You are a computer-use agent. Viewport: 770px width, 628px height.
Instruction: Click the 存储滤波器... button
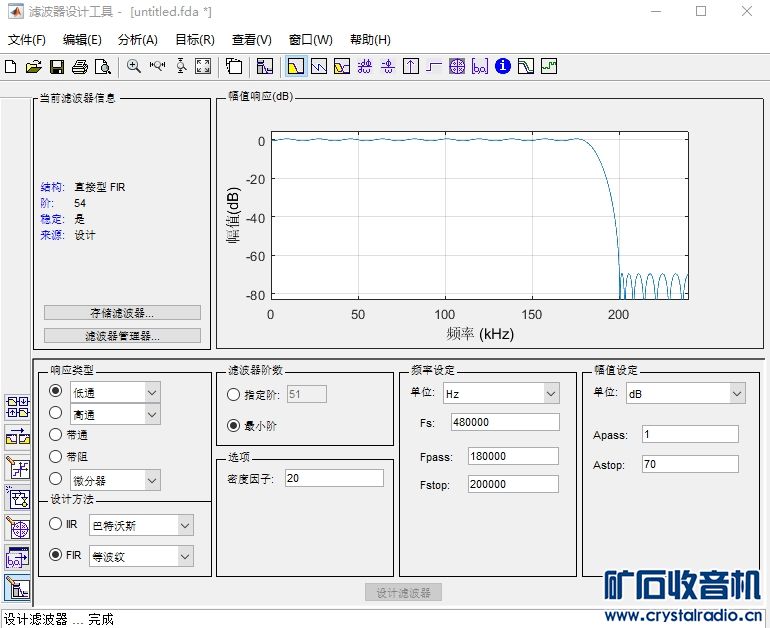click(122, 313)
